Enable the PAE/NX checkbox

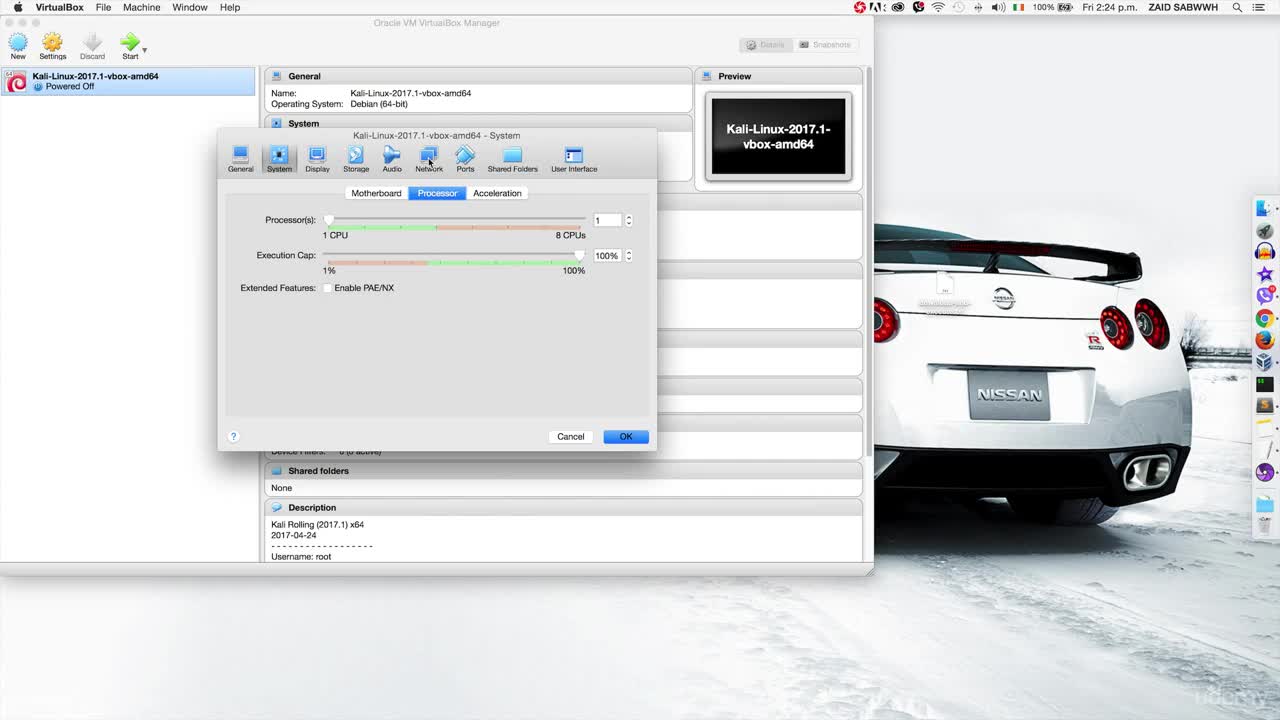[x=327, y=288]
